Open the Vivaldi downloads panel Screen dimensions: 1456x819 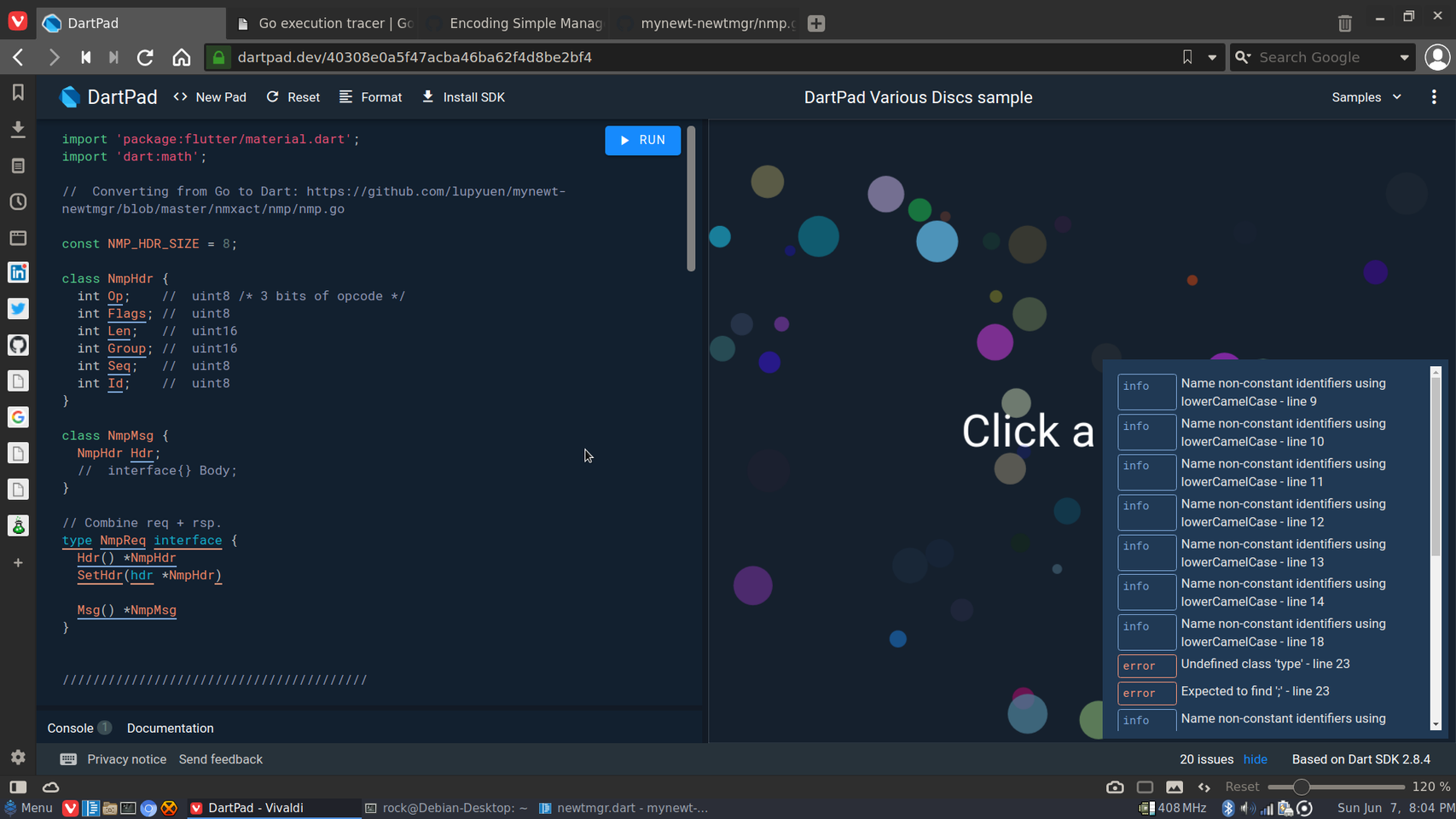pyautogui.click(x=18, y=129)
